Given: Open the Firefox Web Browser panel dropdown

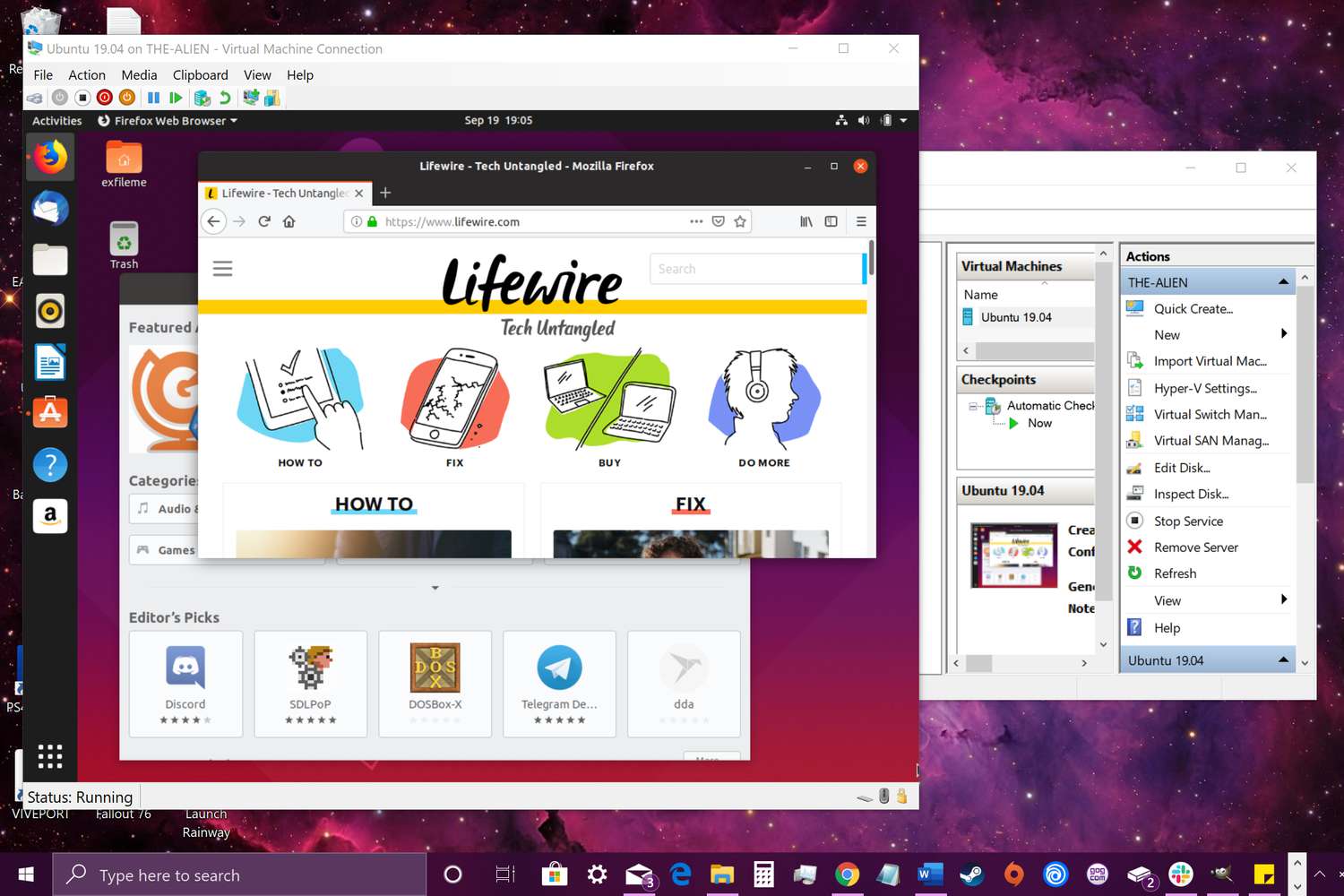Looking at the screenshot, I should click(167, 120).
